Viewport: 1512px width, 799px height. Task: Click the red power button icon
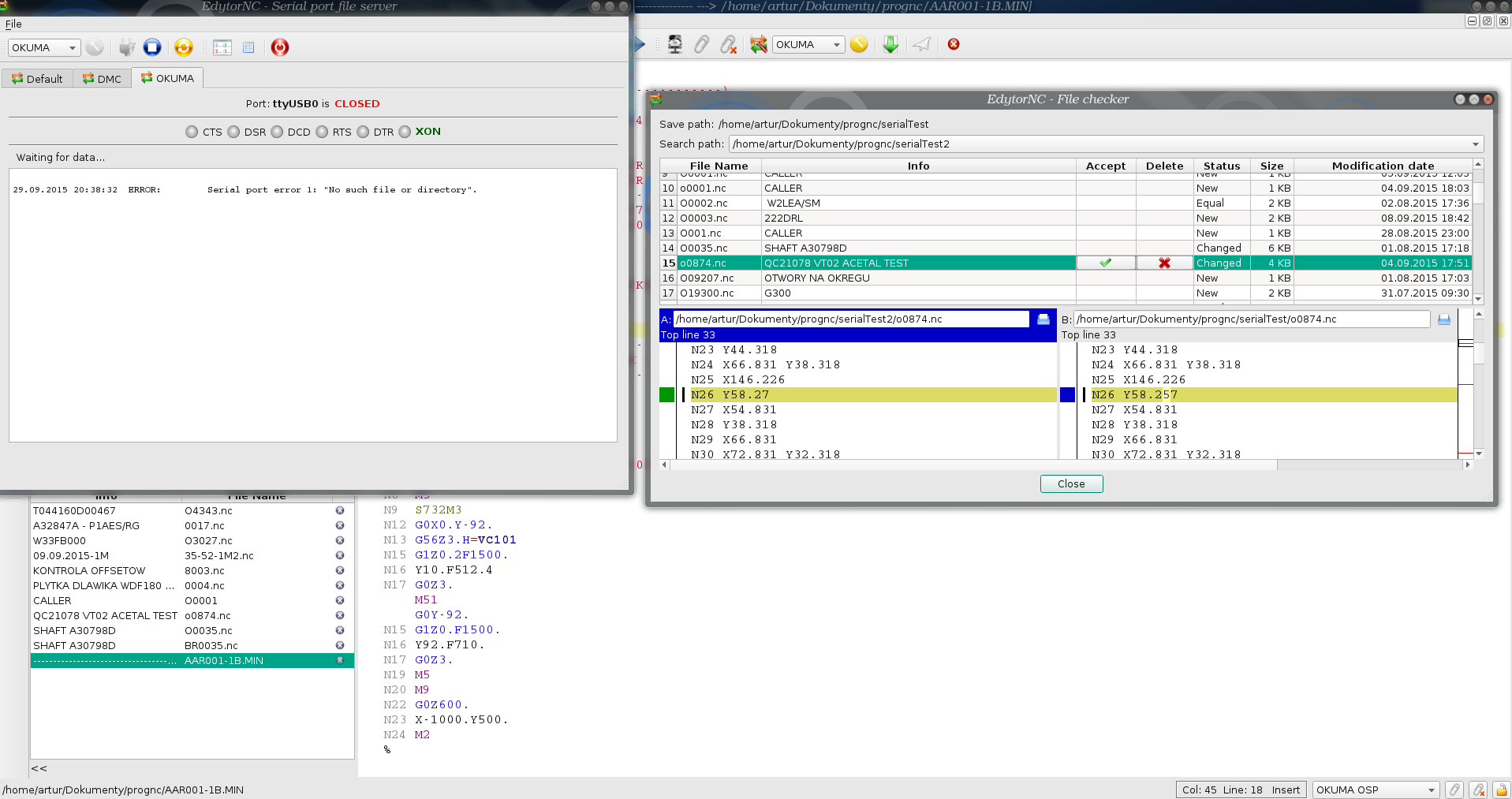[280, 47]
